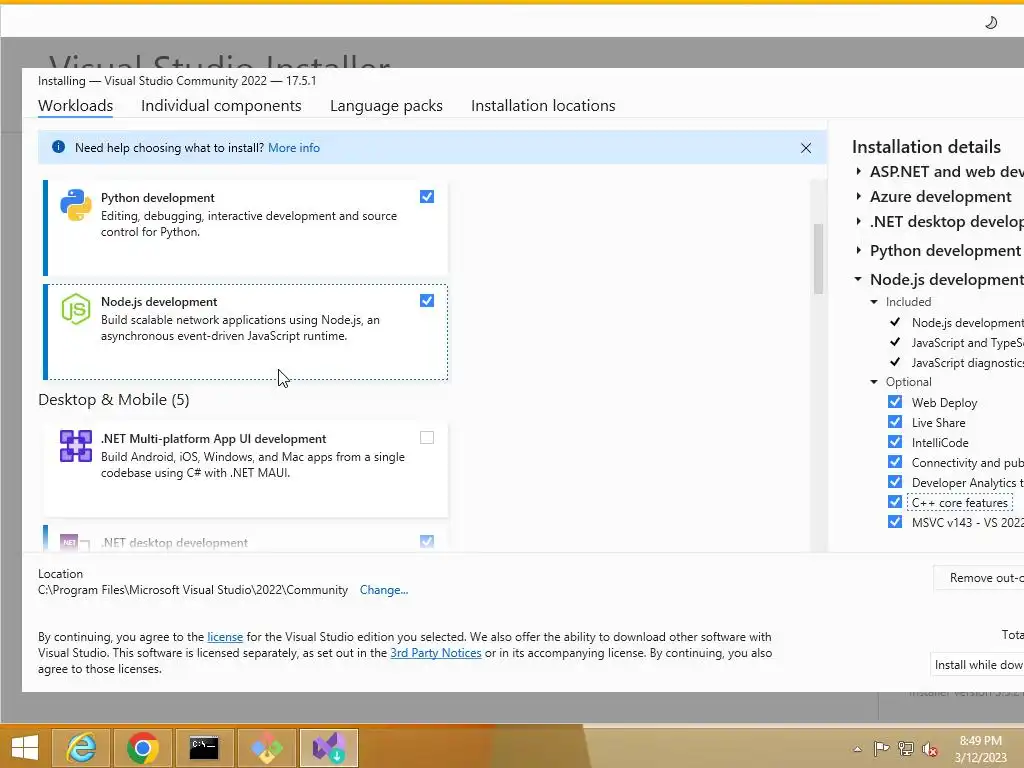Select Node.js development workload card title
Viewport: 1024px width, 768px height.
click(159, 302)
